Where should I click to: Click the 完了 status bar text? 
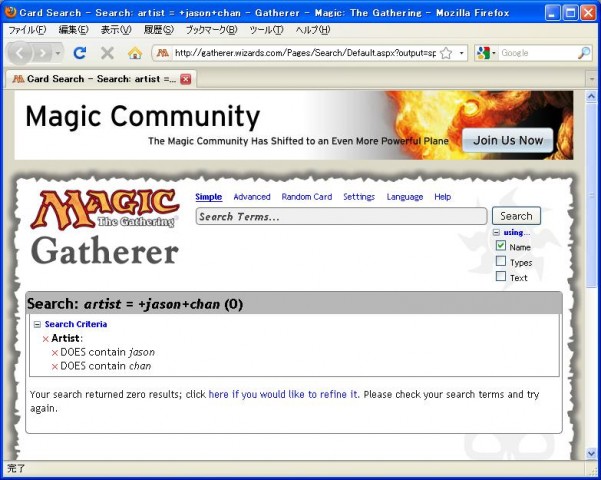[16, 468]
